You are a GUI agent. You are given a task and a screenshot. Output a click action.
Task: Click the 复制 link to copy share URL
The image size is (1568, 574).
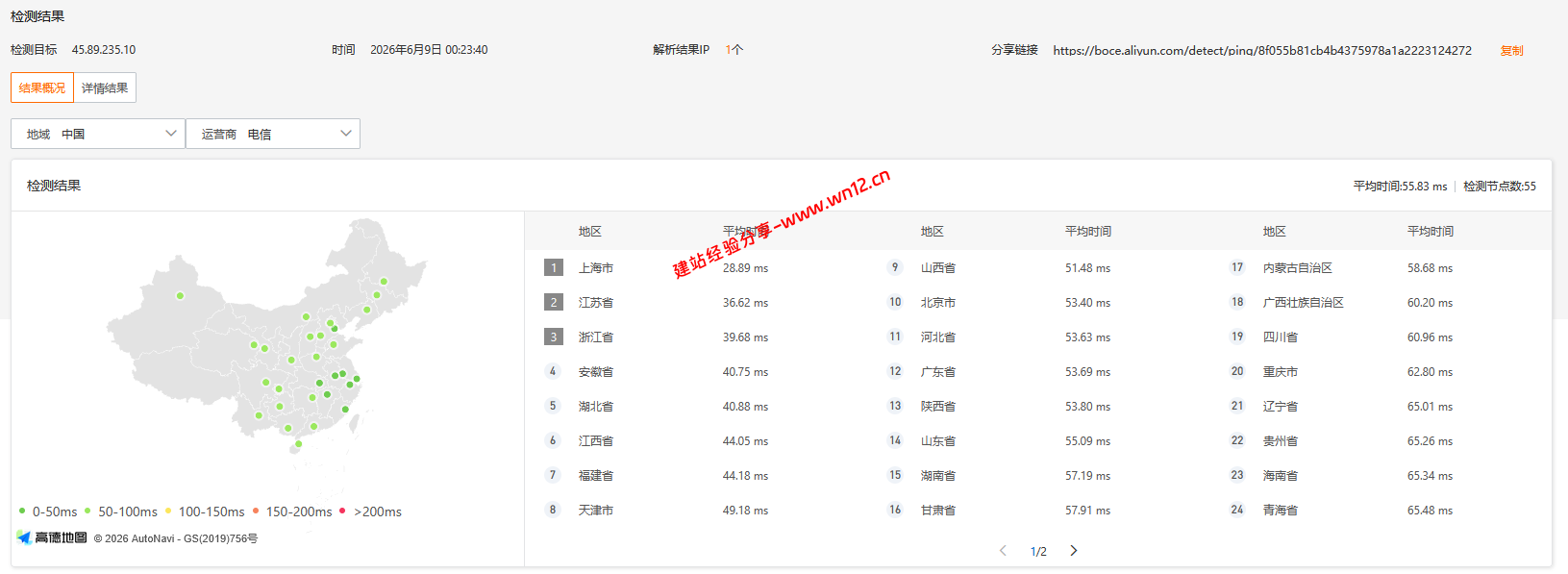tap(1511, 50)
